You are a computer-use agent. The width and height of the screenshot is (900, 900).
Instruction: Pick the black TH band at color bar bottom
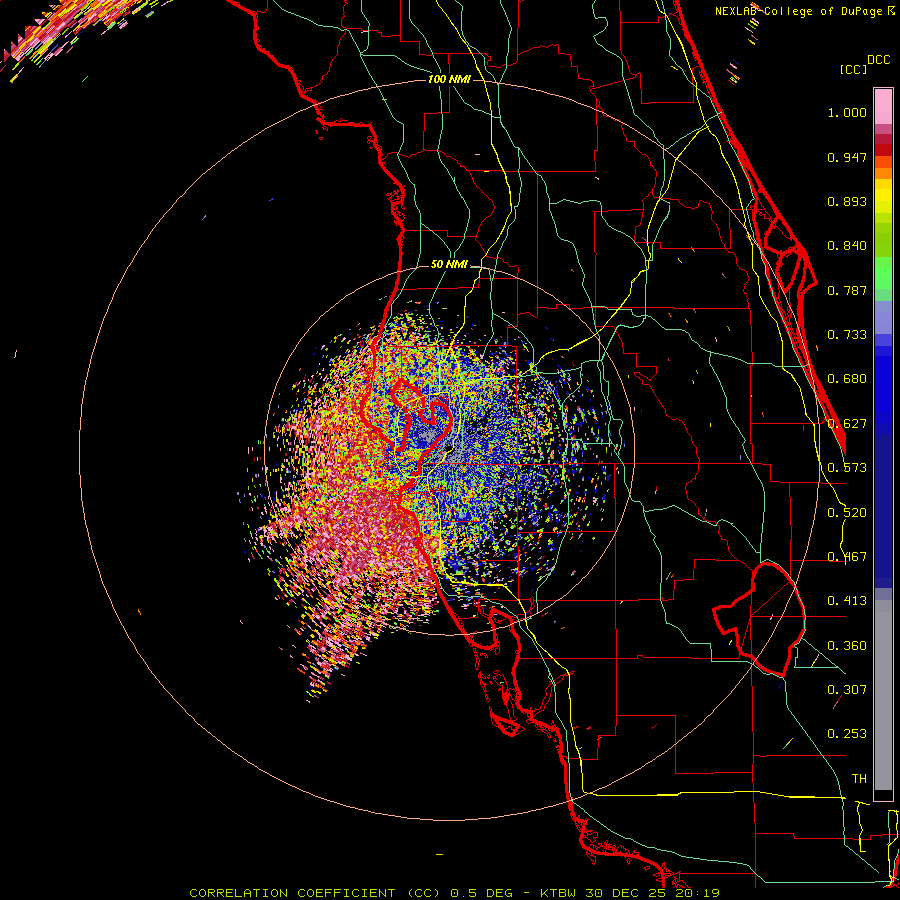[883, 794]
